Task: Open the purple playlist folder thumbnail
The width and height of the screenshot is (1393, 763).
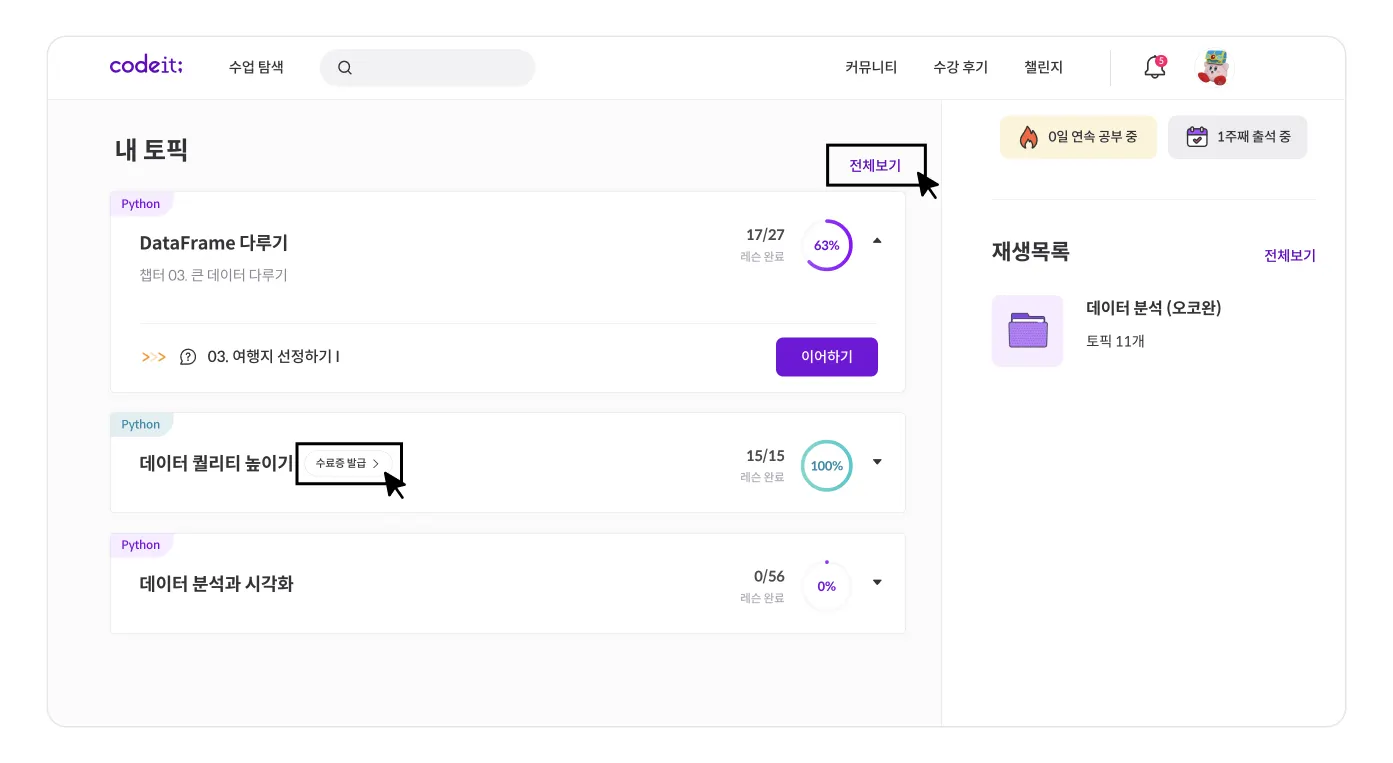Action: (x=1027, y=330)
